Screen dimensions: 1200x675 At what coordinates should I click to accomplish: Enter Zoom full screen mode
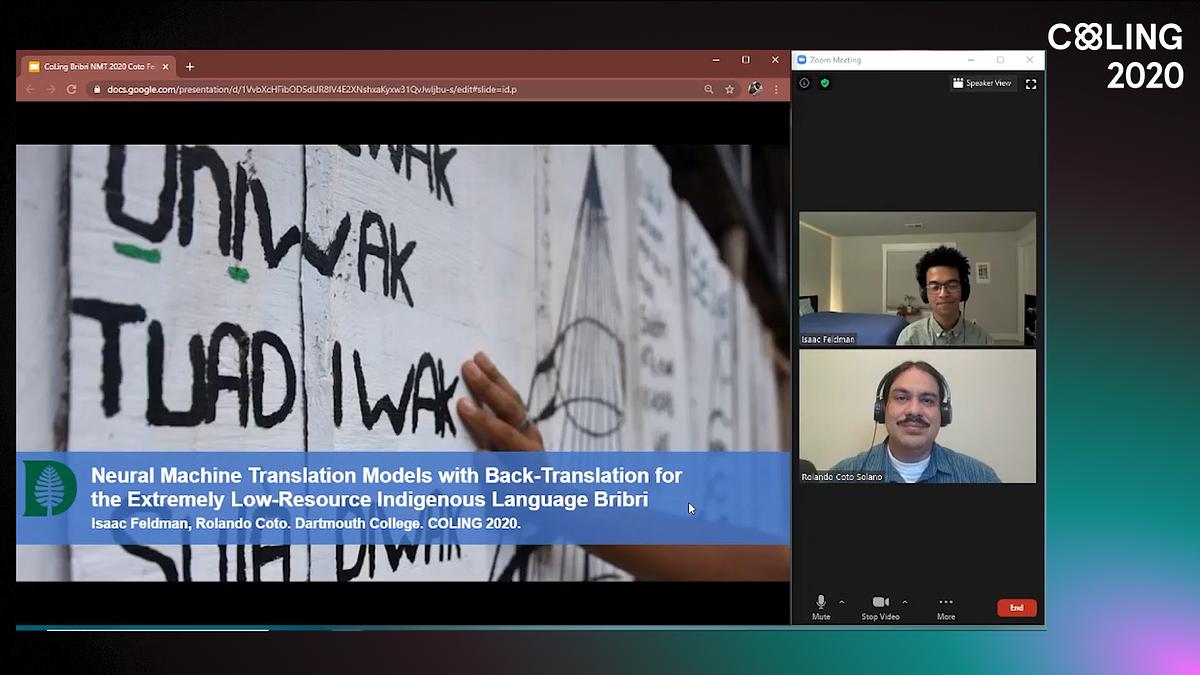1031,84
